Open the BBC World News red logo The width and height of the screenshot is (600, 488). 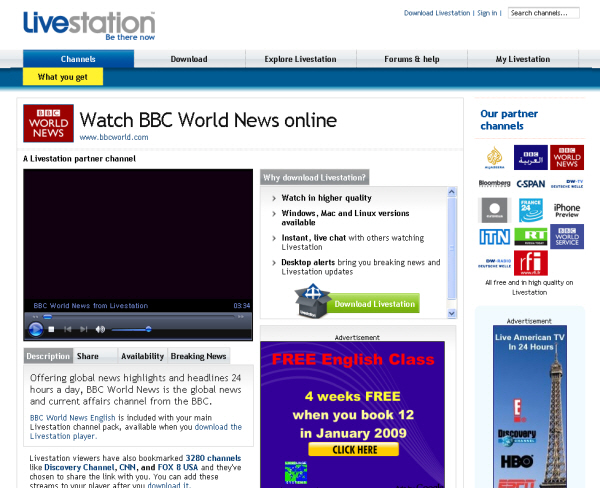(49, 123)
